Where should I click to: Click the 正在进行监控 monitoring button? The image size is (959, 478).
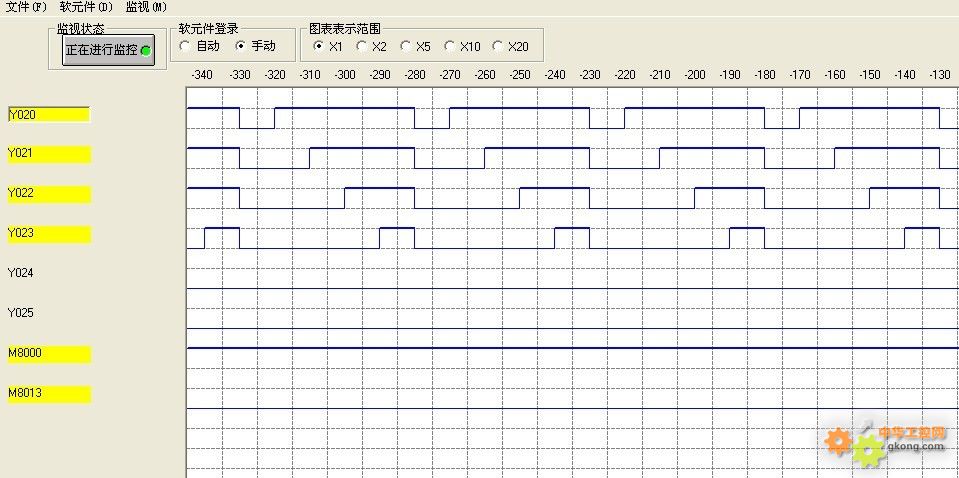(108, 50)
